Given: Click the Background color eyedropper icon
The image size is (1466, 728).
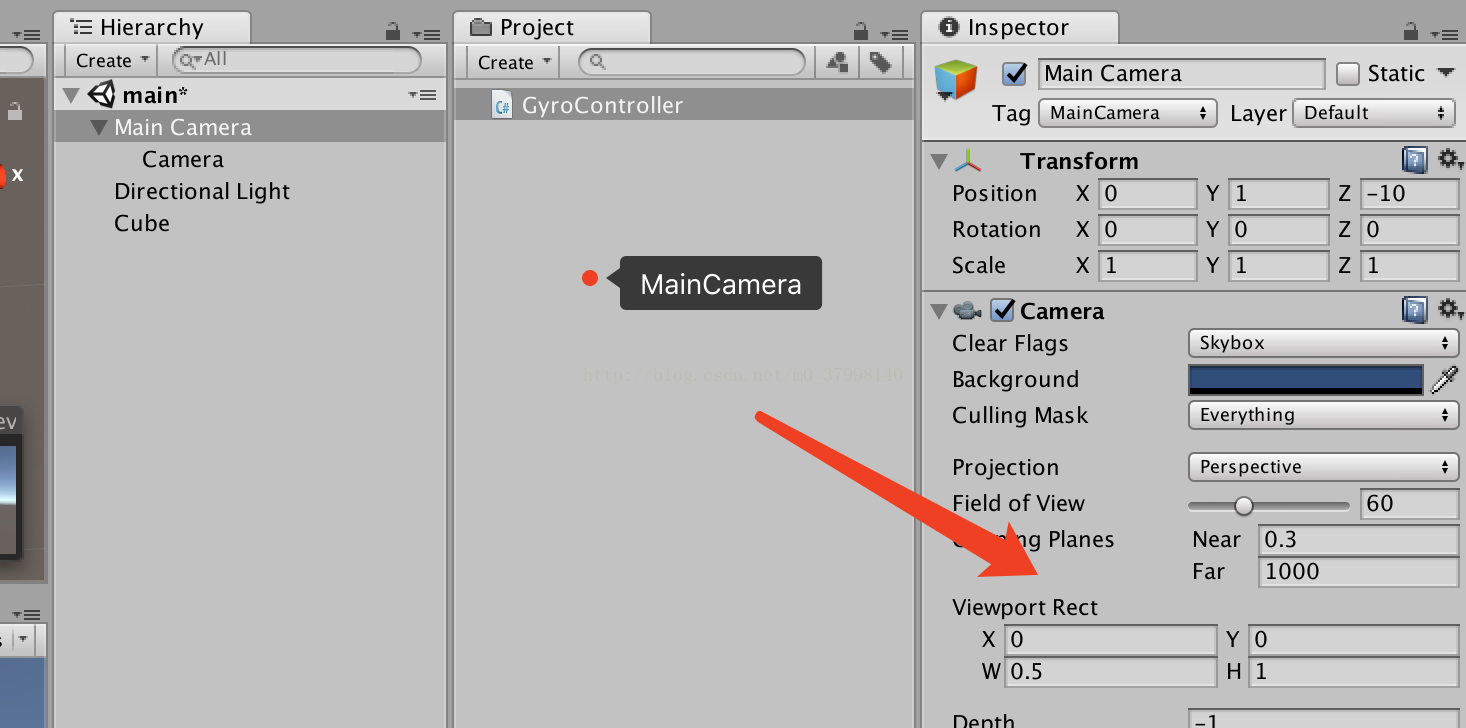Looking at the screenshot, I should pyautogui.click(x=1445, y=380).
